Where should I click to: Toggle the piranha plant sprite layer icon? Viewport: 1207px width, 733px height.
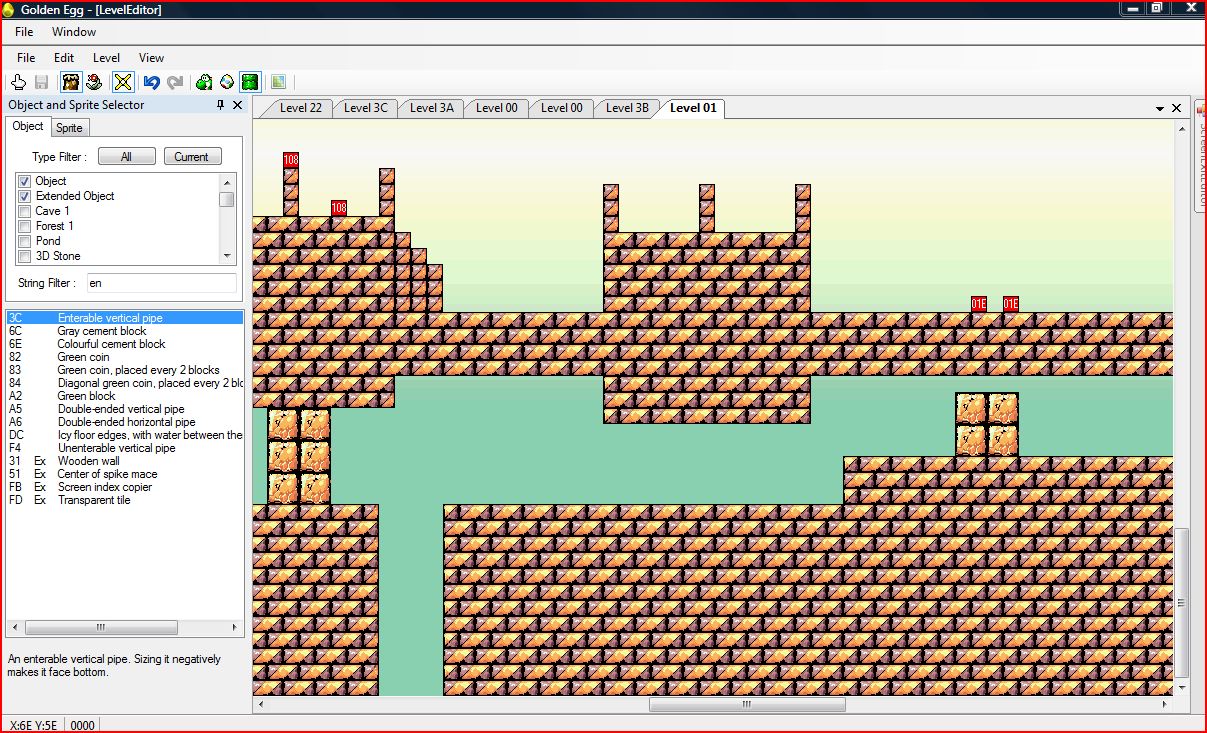pos(94,82)
